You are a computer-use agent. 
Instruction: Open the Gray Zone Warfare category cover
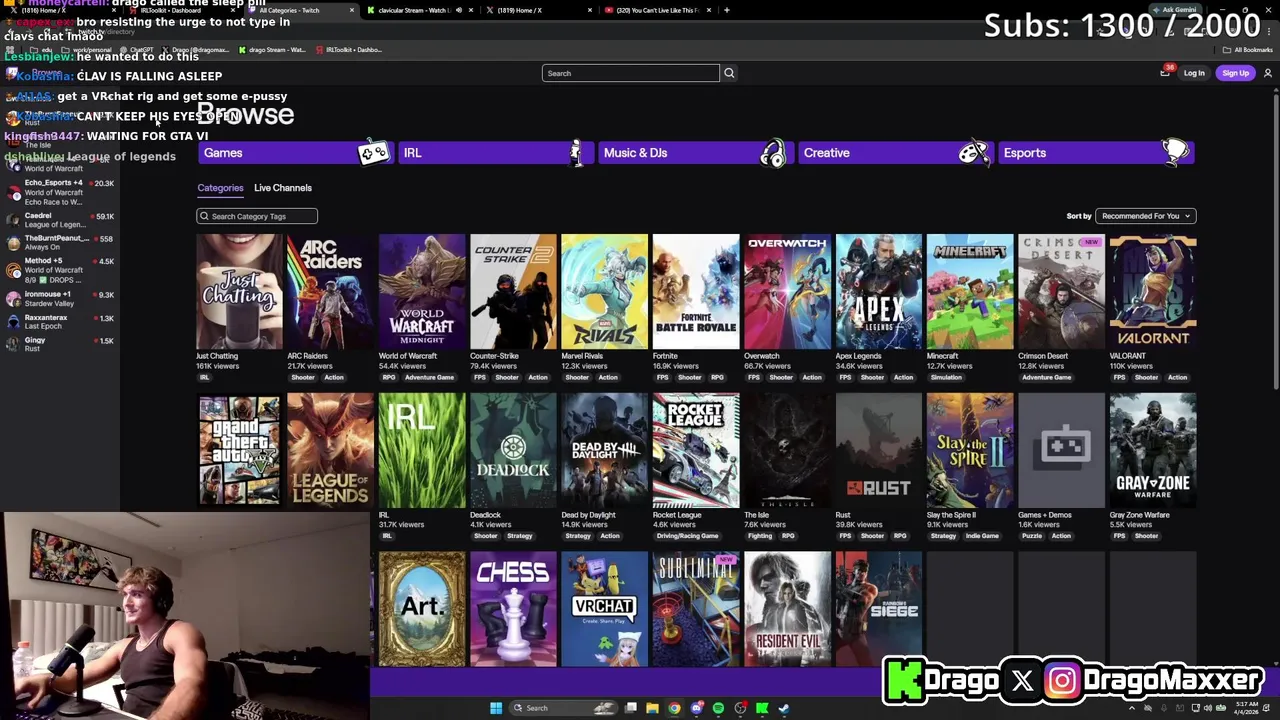coord(1152,450)
